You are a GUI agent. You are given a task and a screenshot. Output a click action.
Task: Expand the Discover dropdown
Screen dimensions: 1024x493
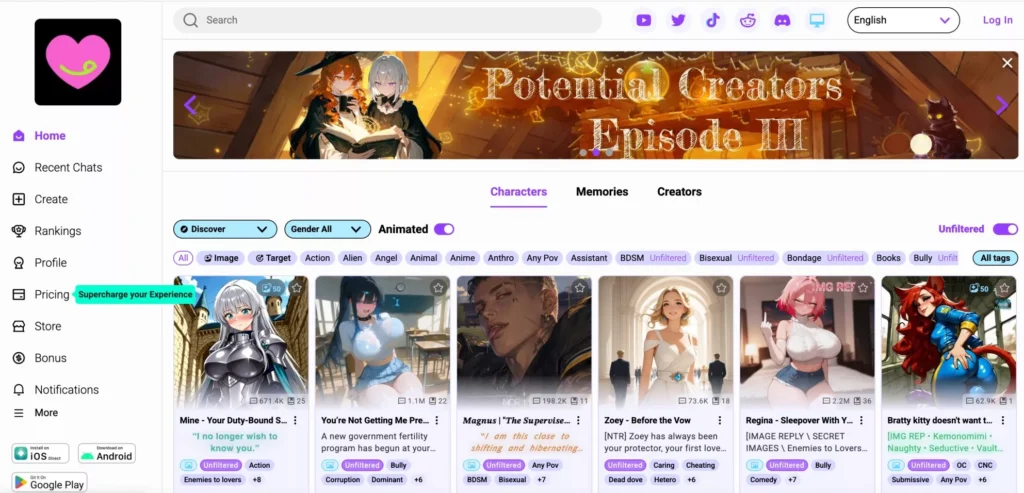pos(225,229)
